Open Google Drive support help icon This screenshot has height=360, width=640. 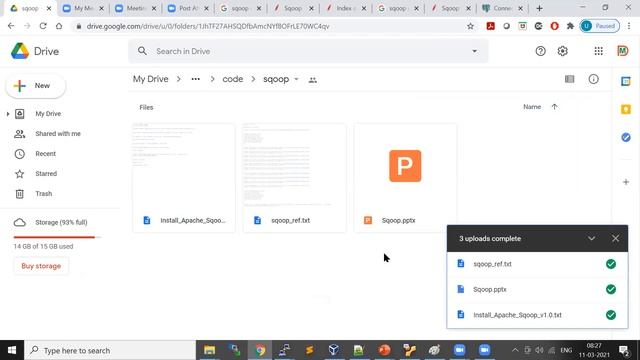click(540, 51)
